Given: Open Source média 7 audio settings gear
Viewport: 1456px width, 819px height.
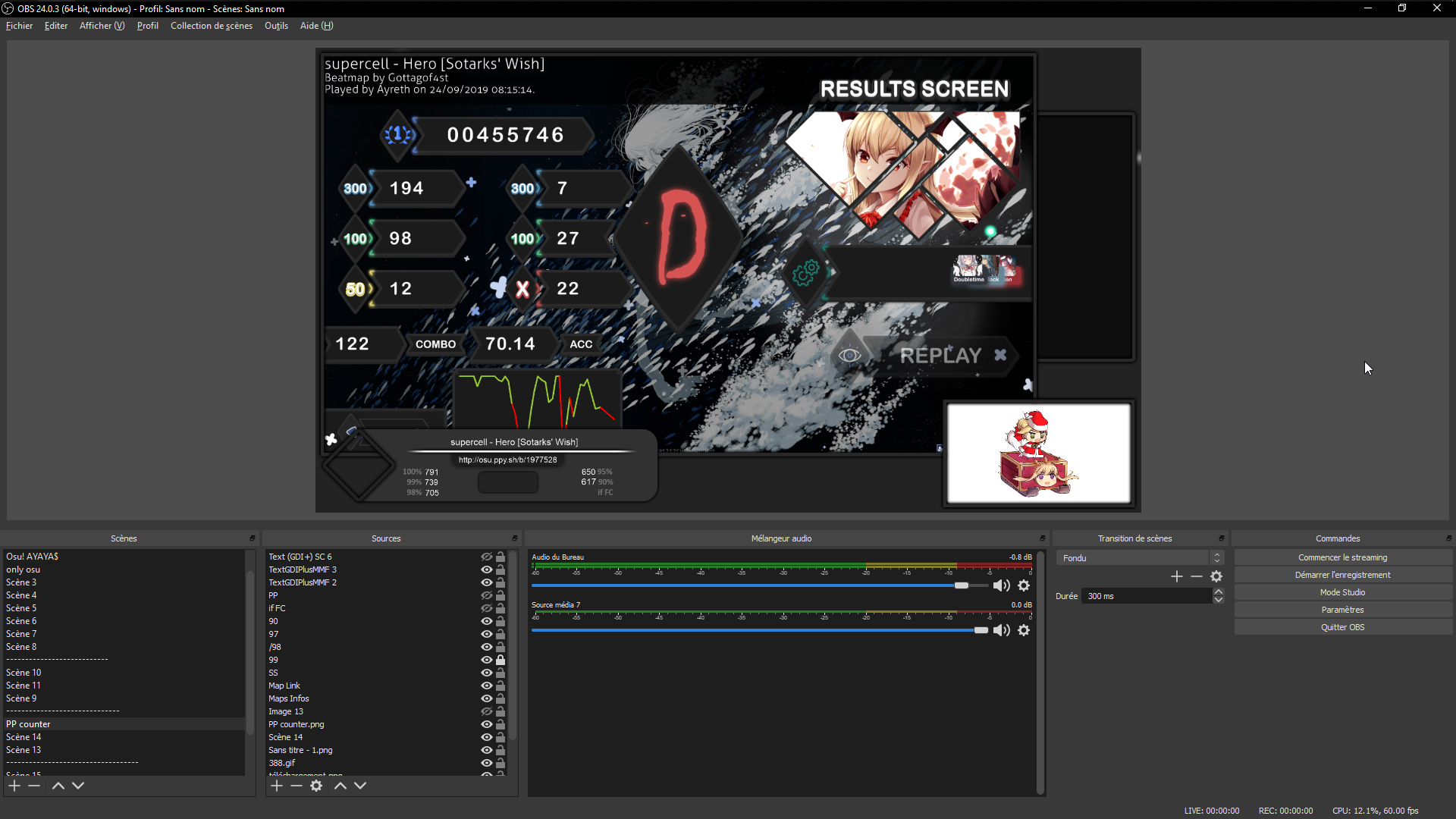Looking at the screenshot, I should (1024, 630).
